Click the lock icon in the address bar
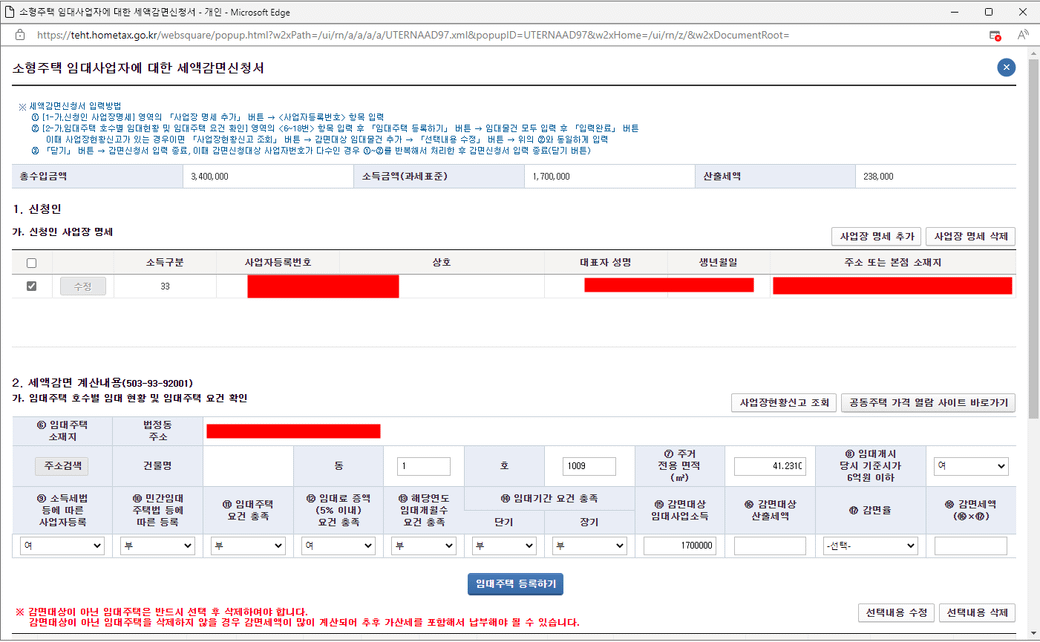This screenshot has width=1040, height=642. tap(20, 34)
